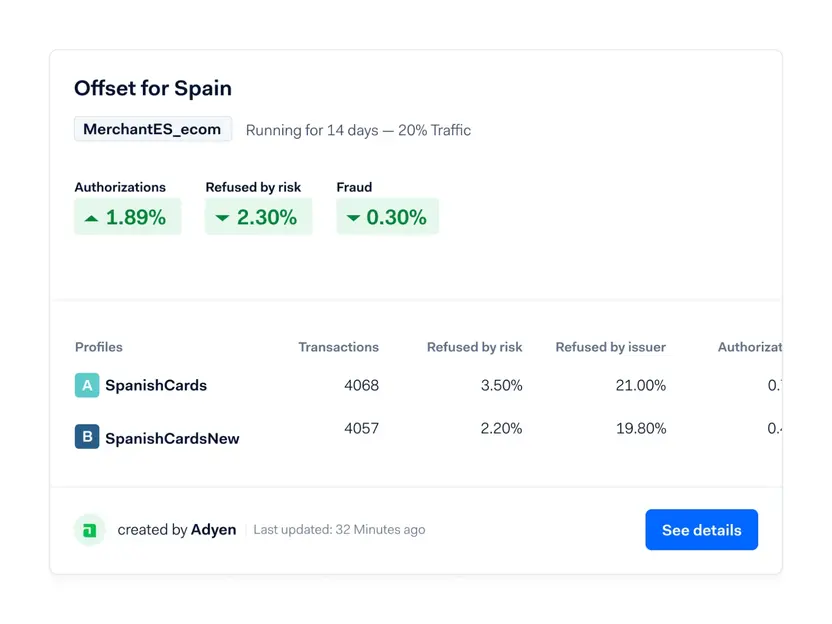Click the Profiles column header
This screenshot has height=624, width=832.
pyautogui.click(x=99, y=347)
